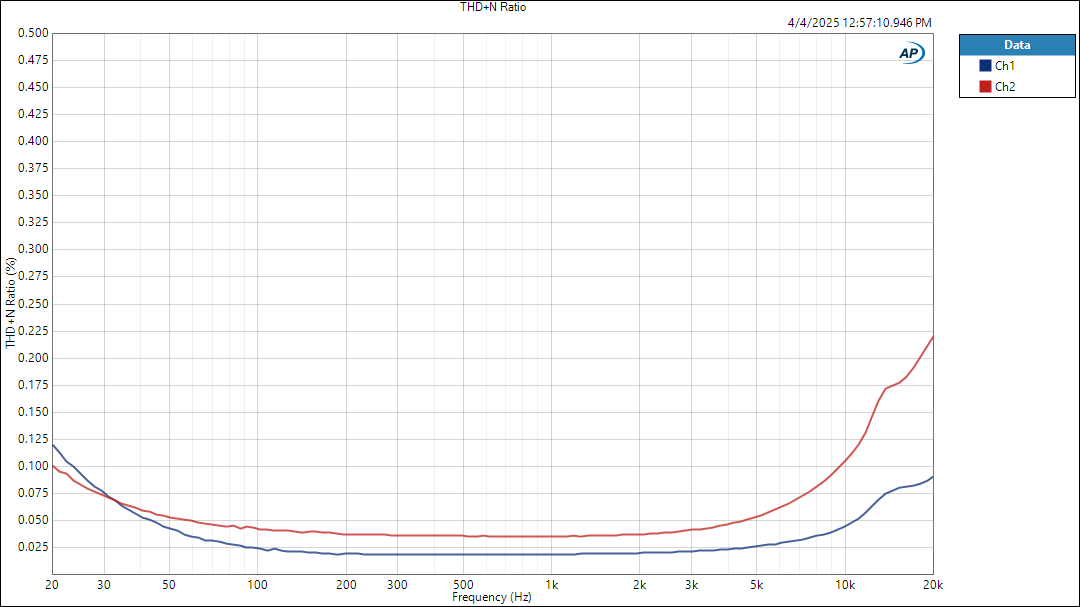Select the Ch1 label in the legend
This screenshot has height=607, width=1080.
(1005, 66)
